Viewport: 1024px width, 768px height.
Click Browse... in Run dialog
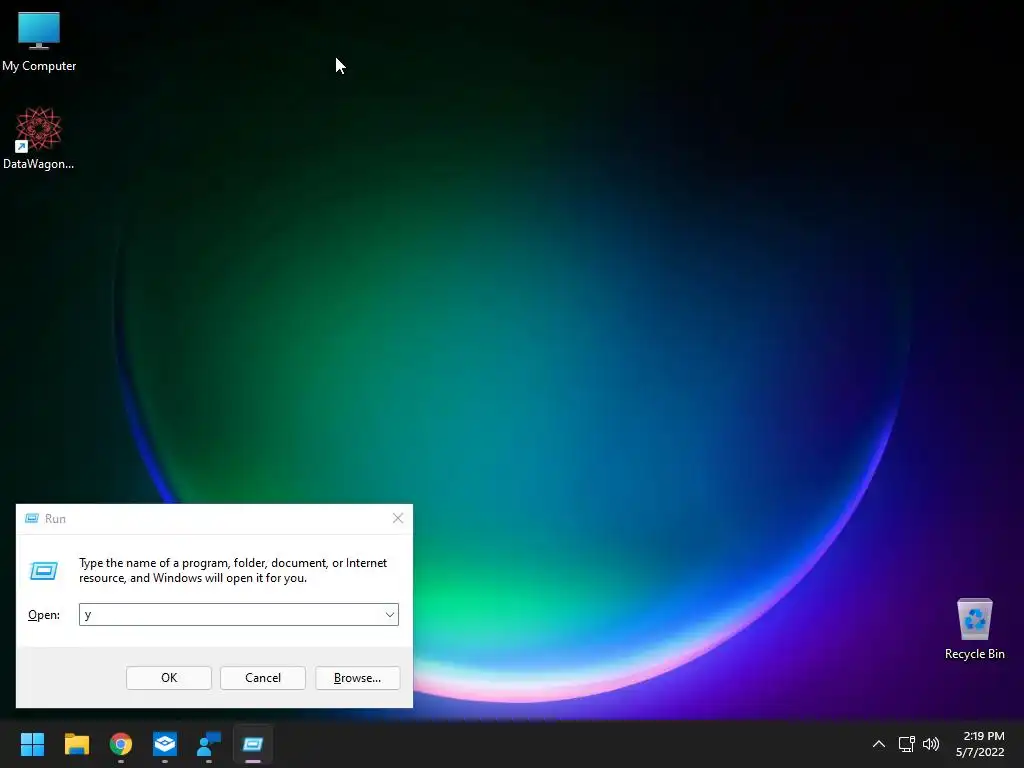(x=357, y=678)
